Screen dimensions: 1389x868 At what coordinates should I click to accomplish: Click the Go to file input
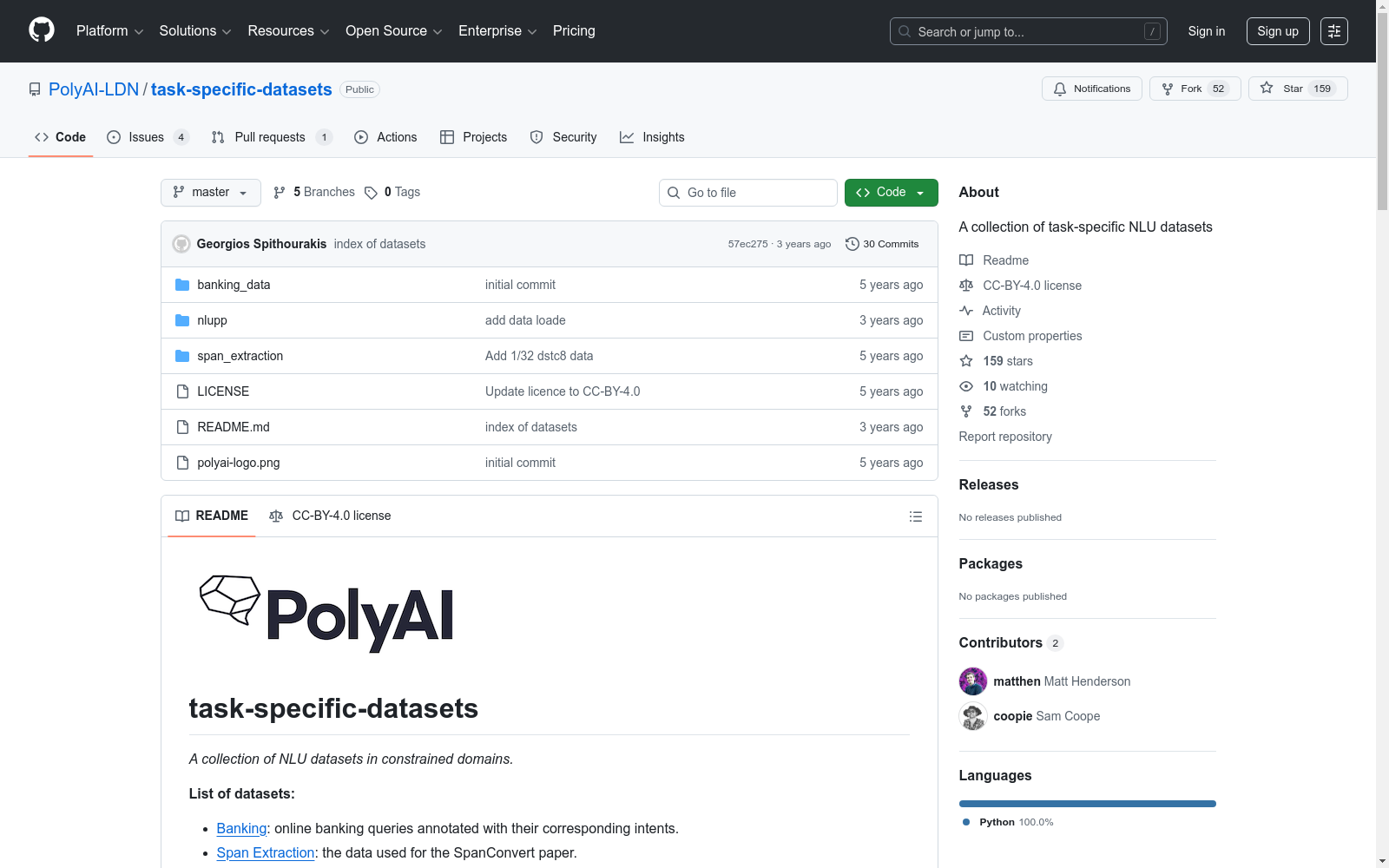point(748,193)
